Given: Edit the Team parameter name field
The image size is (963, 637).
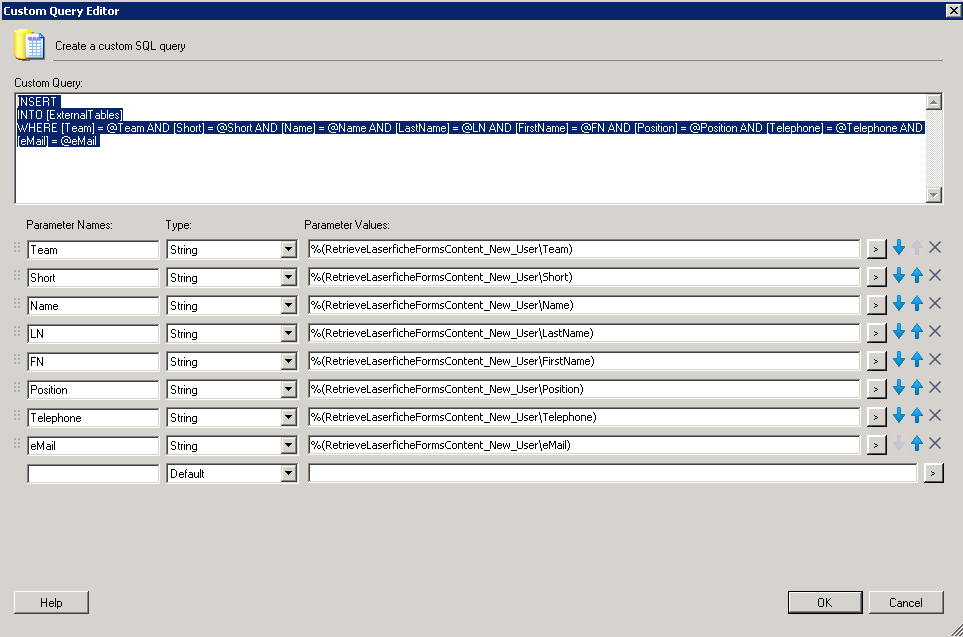Looking at the screenshot, I should [x=93, y=249].
